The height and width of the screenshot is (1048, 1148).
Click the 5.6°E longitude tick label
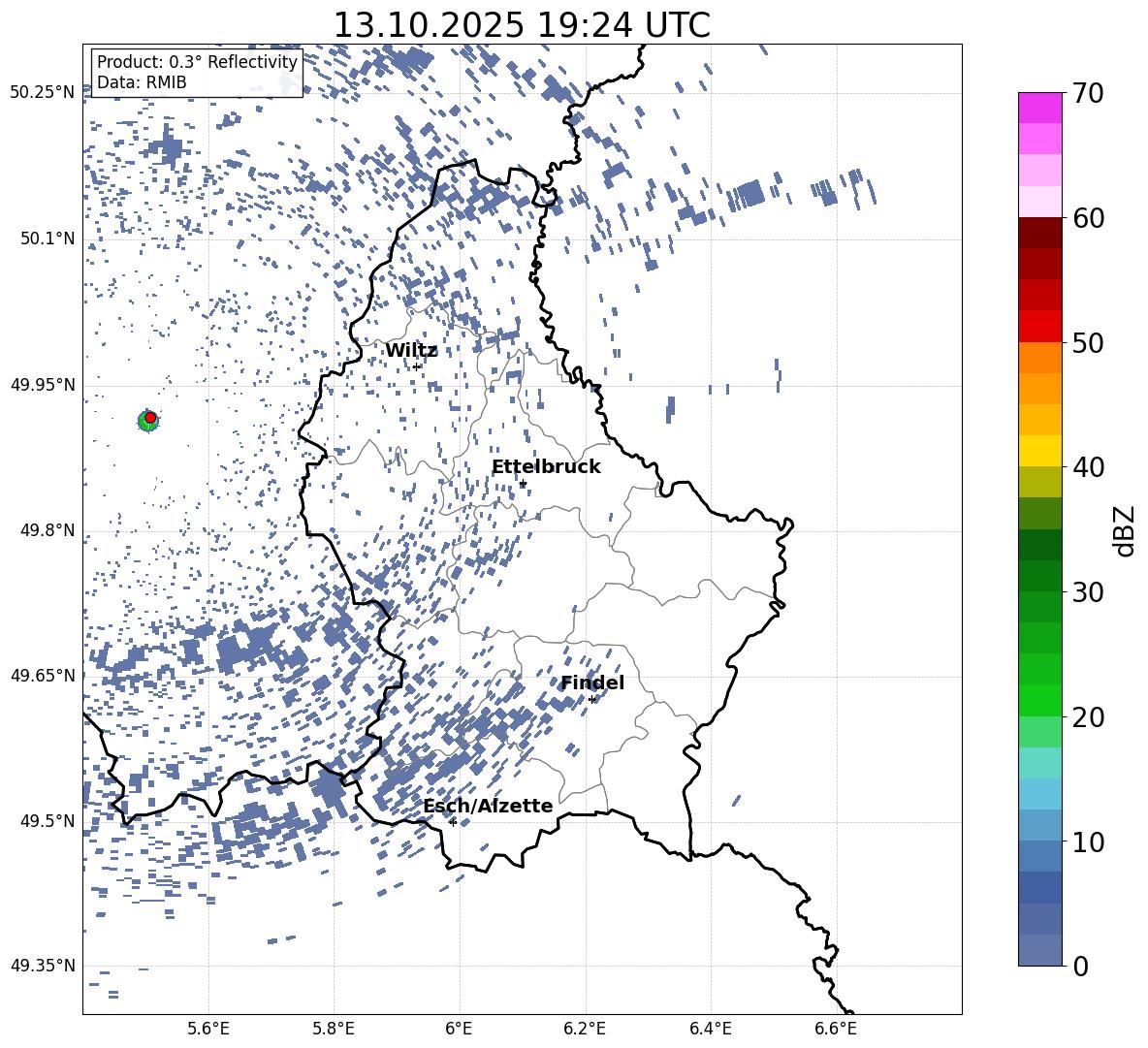click(208, 1029)
